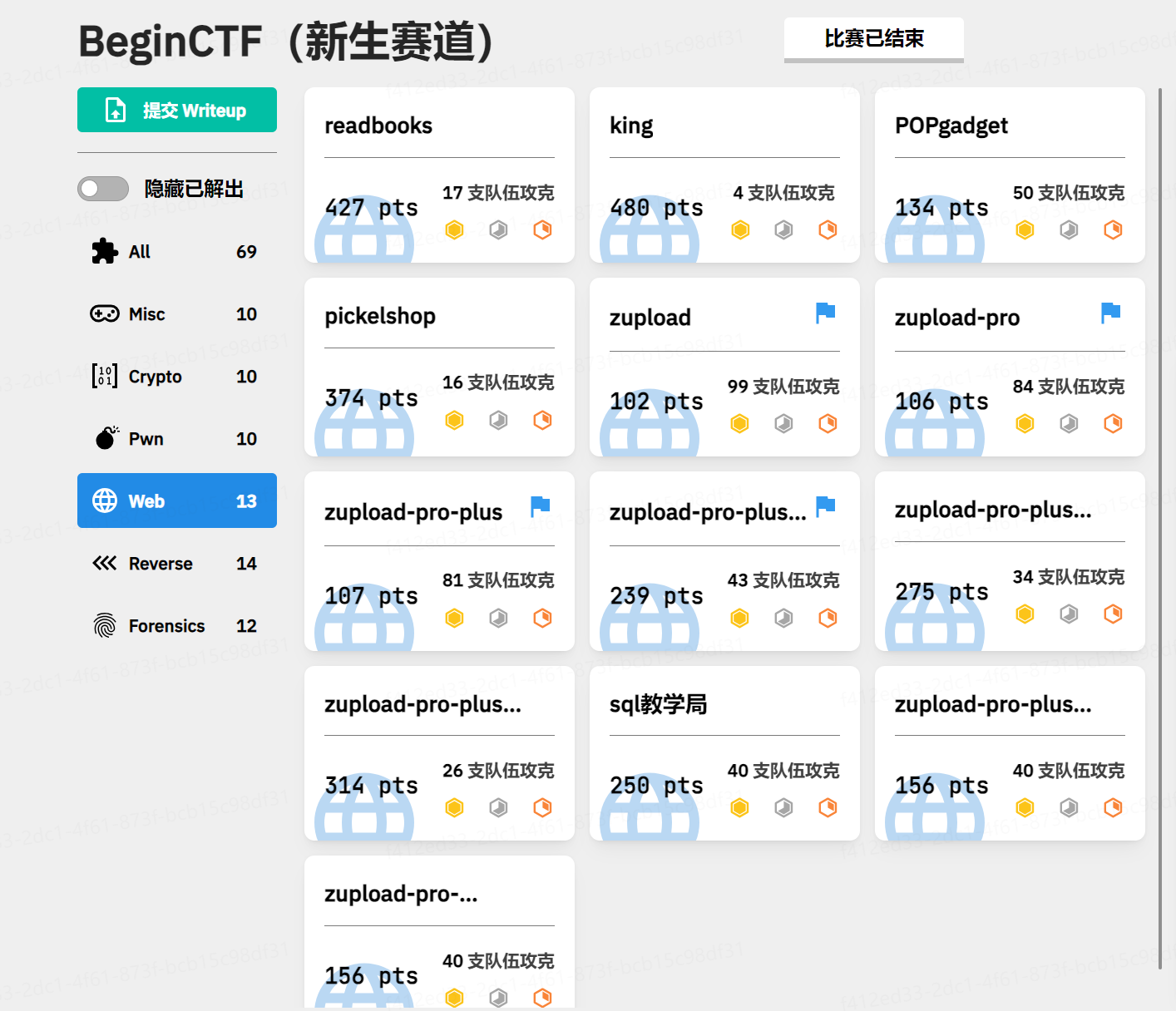
Task: Click the gold badge on POPgadget card
Action: pyautogui.click(x=1025, y=229)
